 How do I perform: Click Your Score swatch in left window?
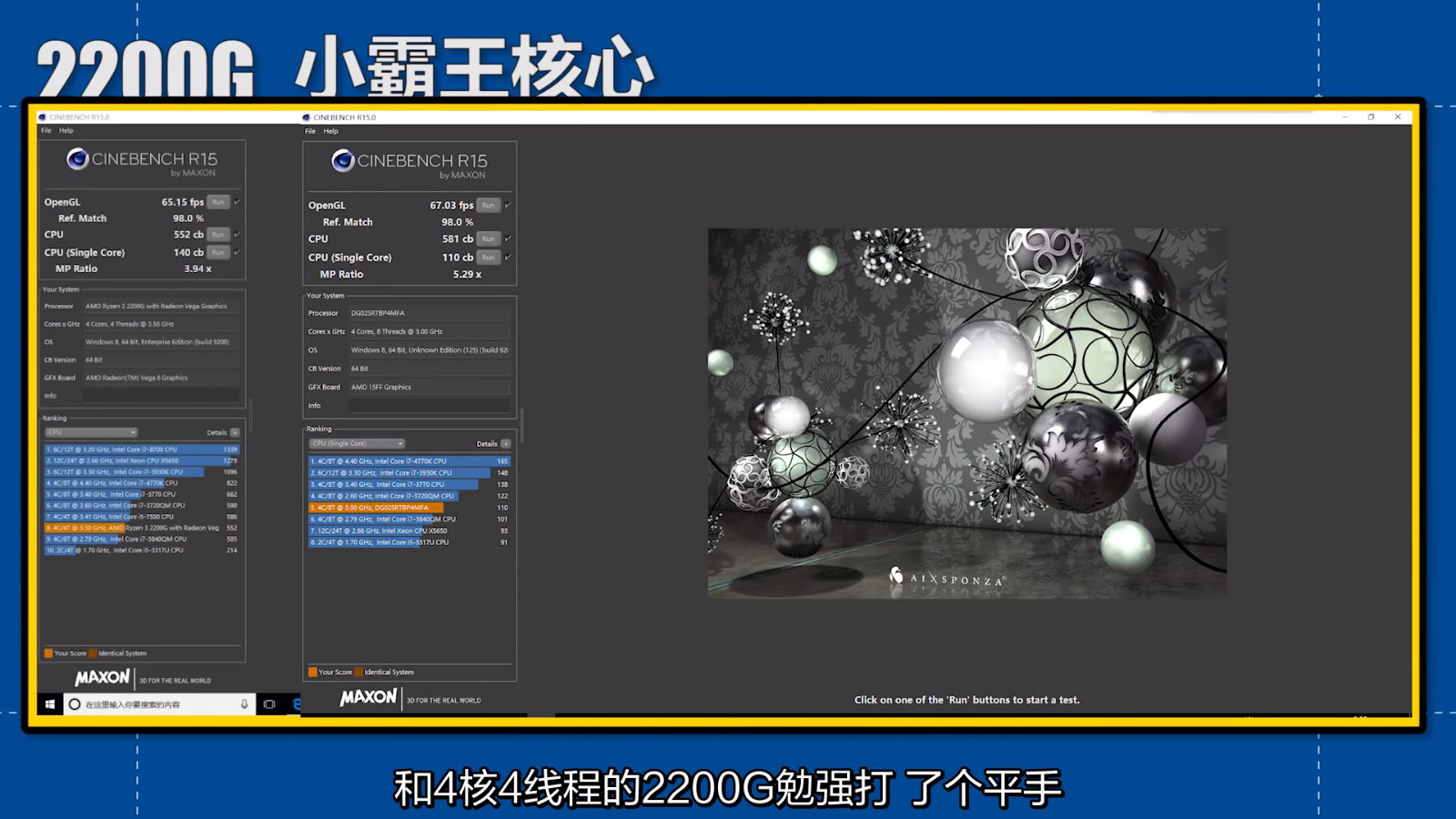(48, 653)
